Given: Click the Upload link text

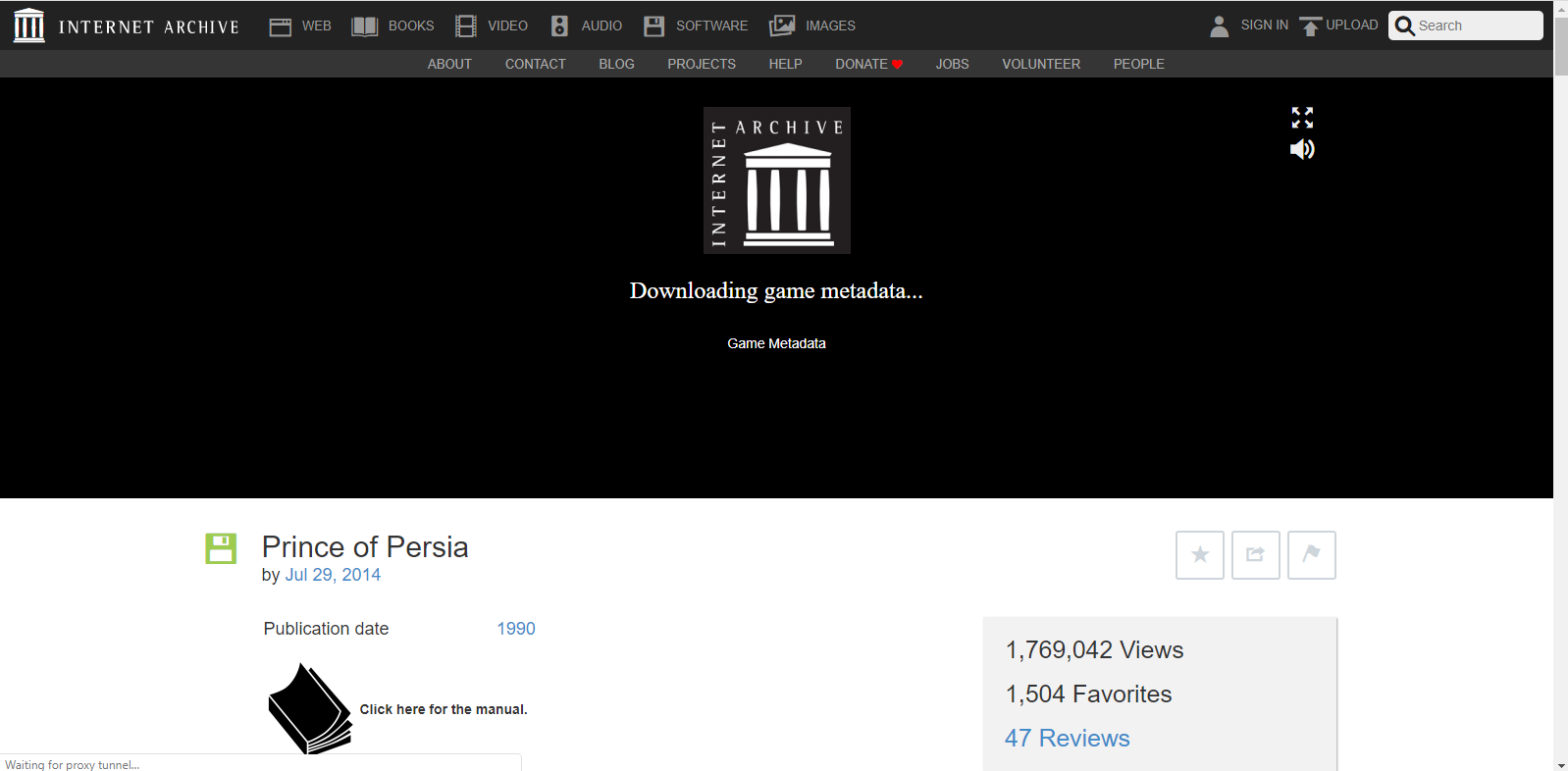Looking at the screenshot, I should click(1352, 26).
